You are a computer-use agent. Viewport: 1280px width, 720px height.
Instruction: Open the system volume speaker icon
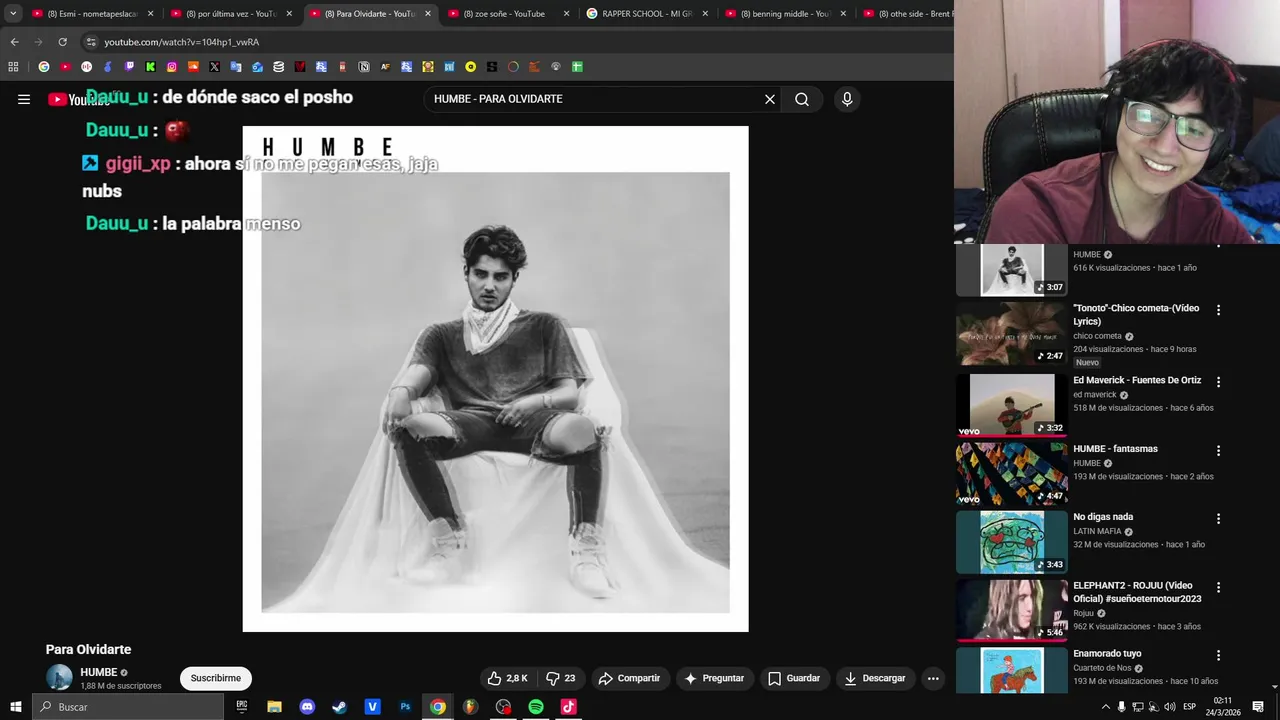click(x=1170, y=707)
